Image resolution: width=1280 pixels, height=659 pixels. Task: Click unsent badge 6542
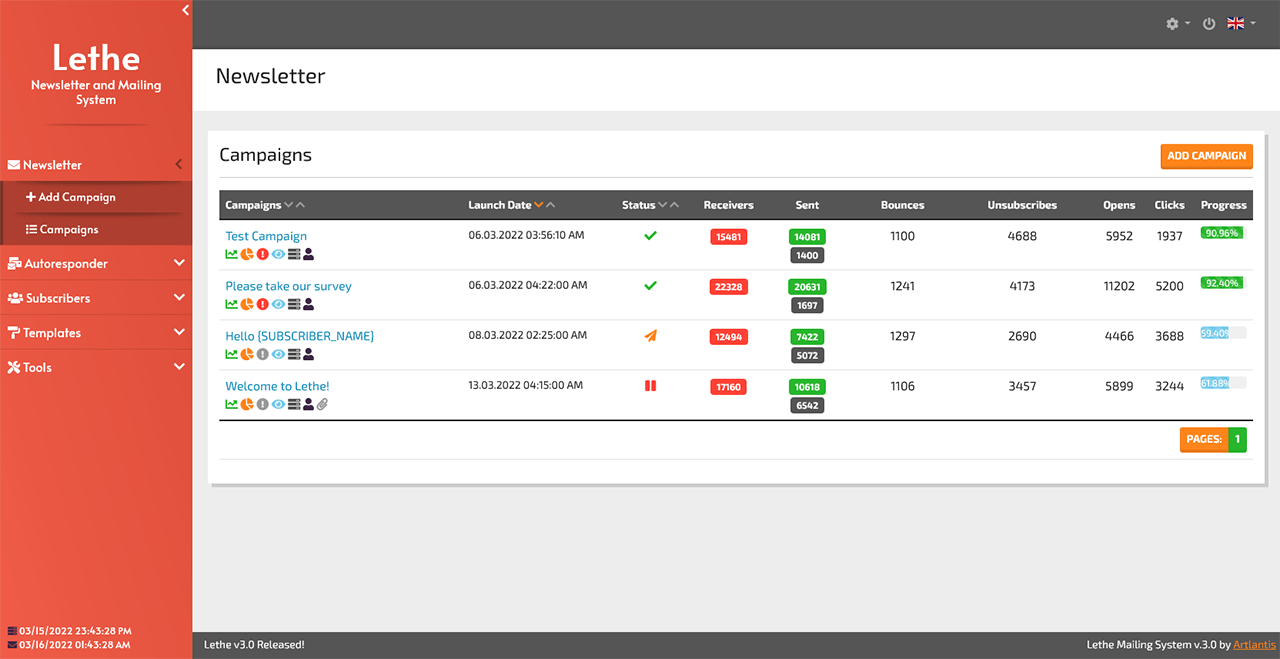pos(807,405)
